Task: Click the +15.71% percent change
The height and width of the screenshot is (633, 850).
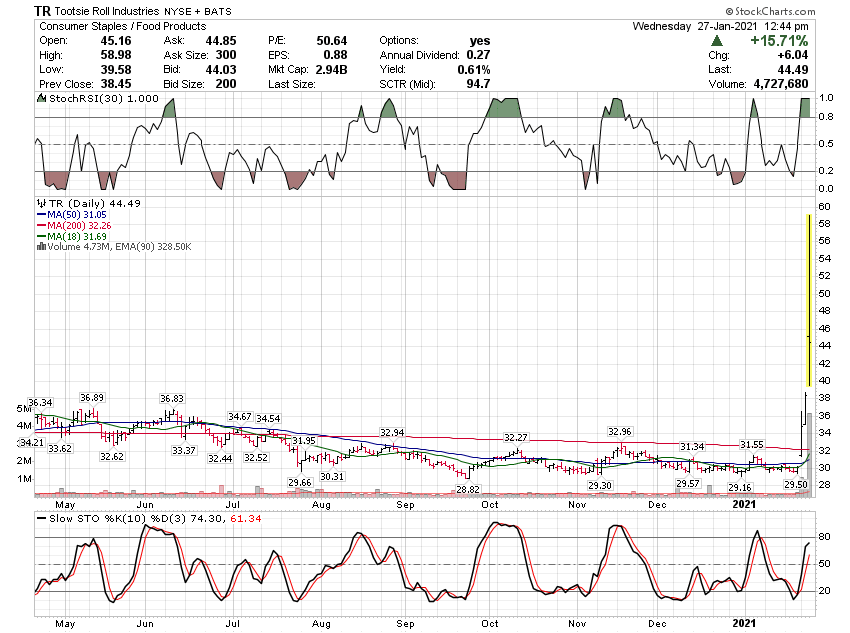Action: click(779, 41)
